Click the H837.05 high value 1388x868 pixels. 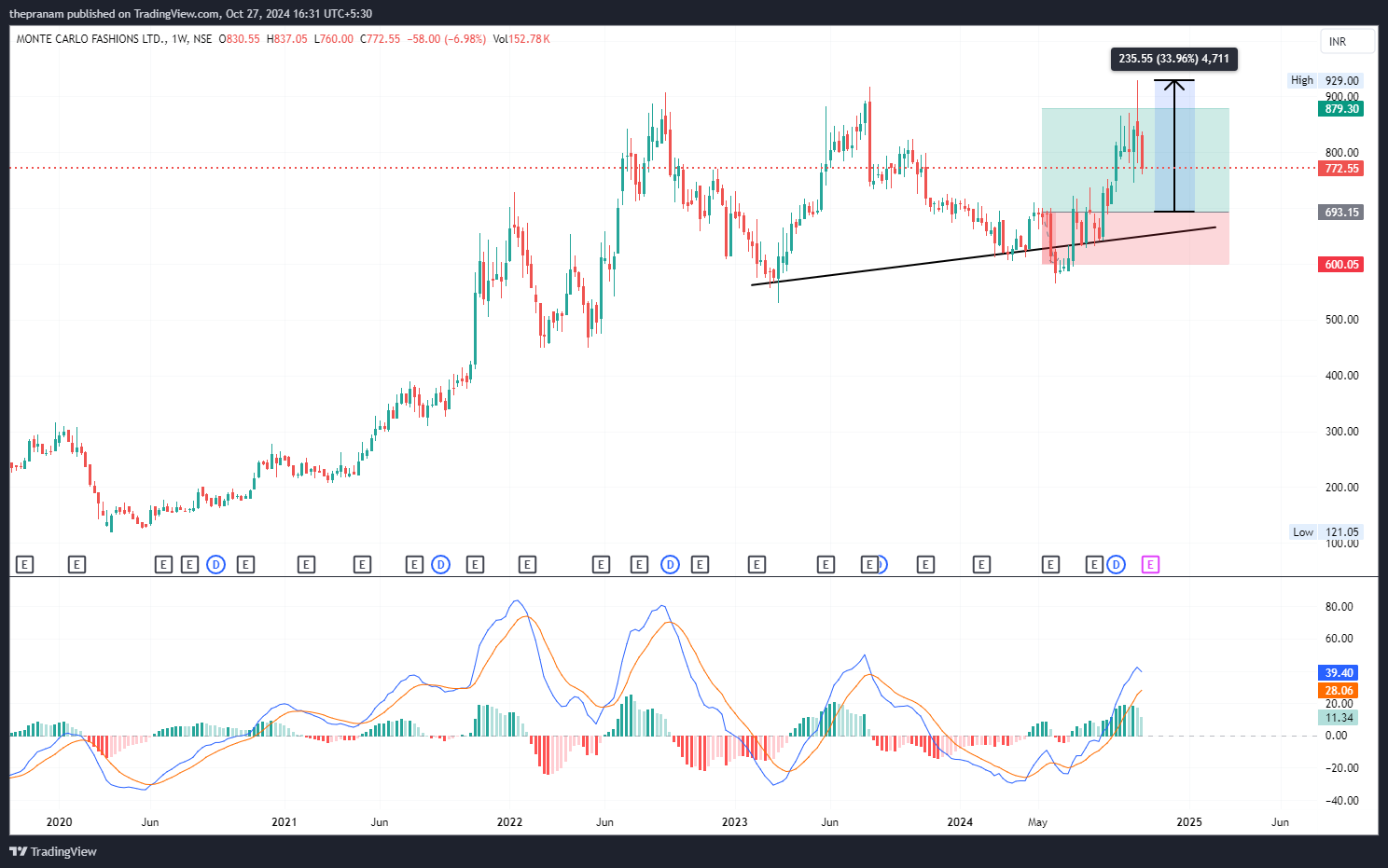tap(287, 39)
